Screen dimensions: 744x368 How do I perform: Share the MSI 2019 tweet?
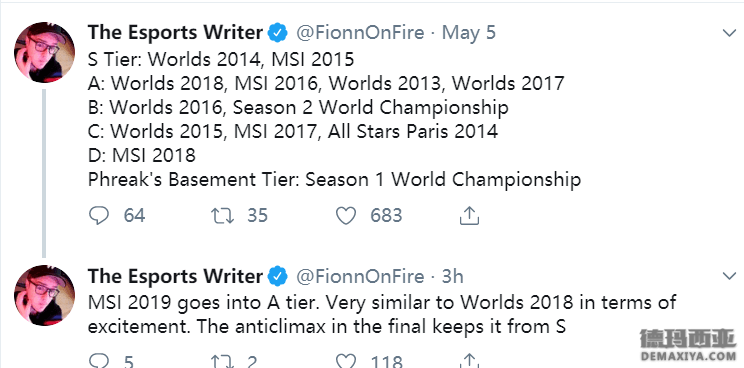pos(469,361)
